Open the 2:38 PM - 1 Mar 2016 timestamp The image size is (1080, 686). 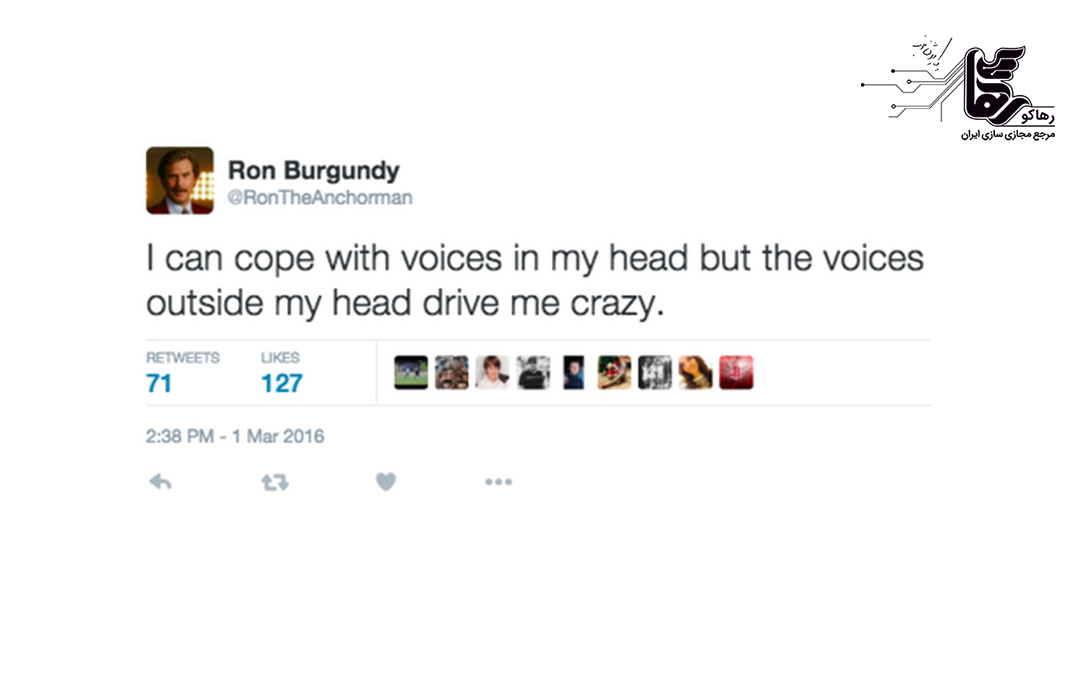(x=235, y=436)
